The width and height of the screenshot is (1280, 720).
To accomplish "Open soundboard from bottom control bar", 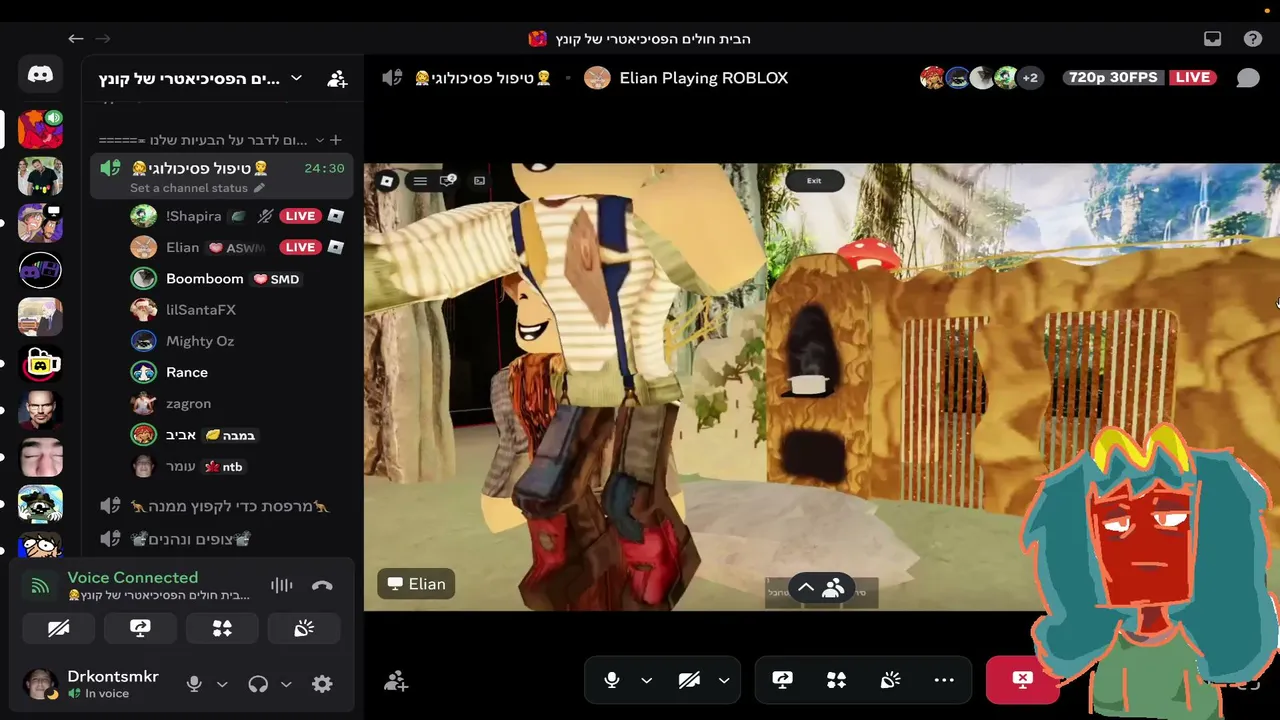I will [890, 680].
